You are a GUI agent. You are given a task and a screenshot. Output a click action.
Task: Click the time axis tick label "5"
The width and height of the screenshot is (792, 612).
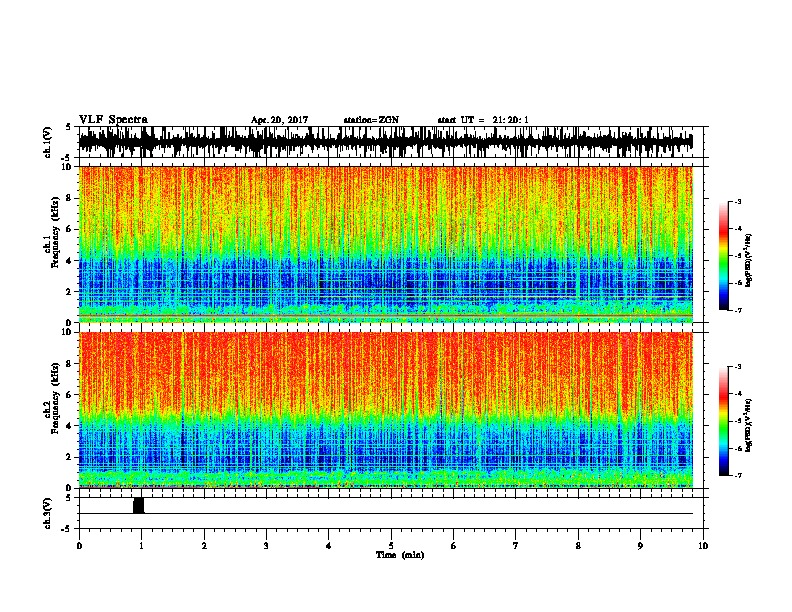(x=391, y=546)
